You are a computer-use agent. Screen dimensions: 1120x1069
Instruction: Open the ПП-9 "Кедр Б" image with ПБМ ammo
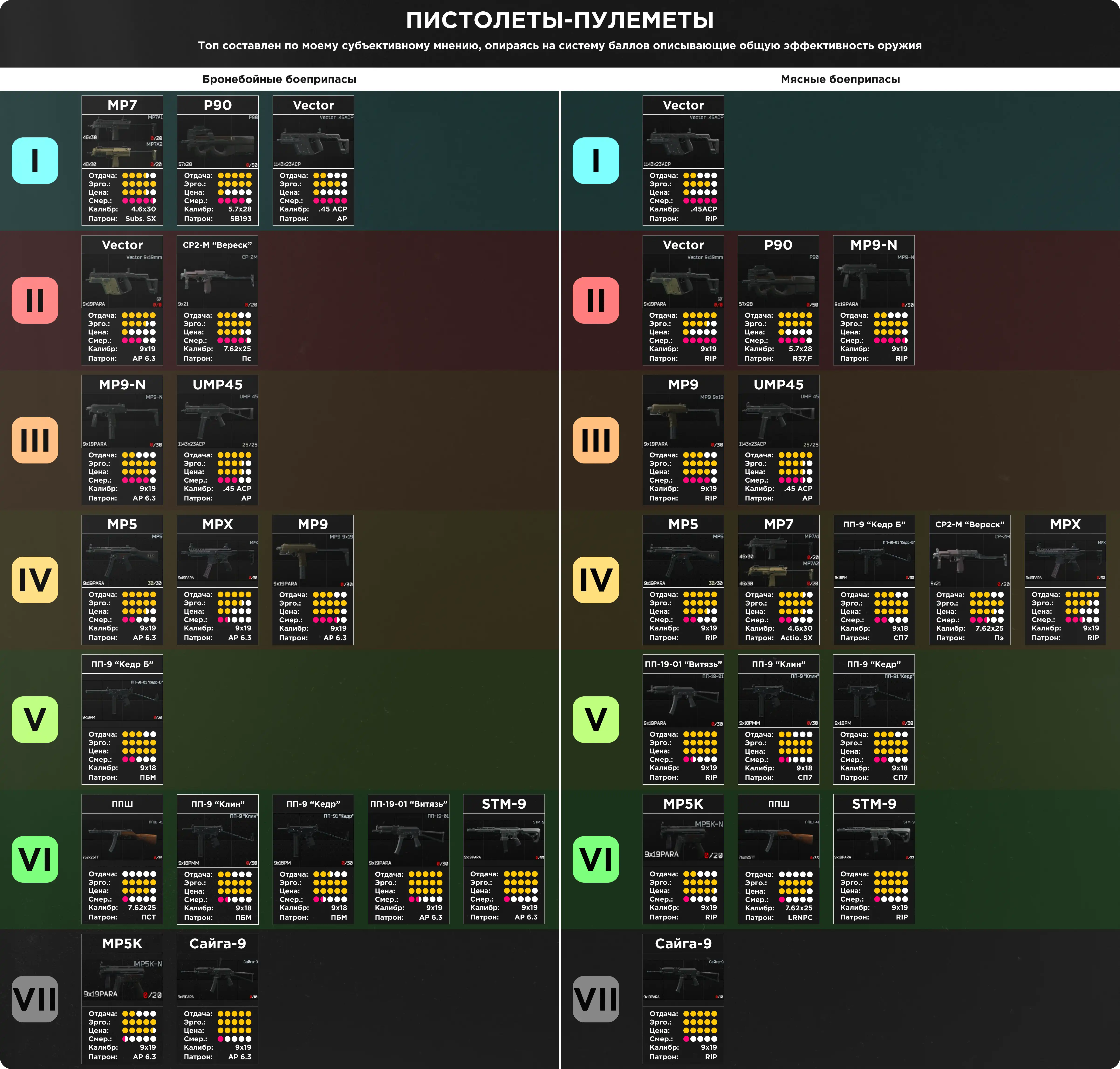(x=122, y=700)
